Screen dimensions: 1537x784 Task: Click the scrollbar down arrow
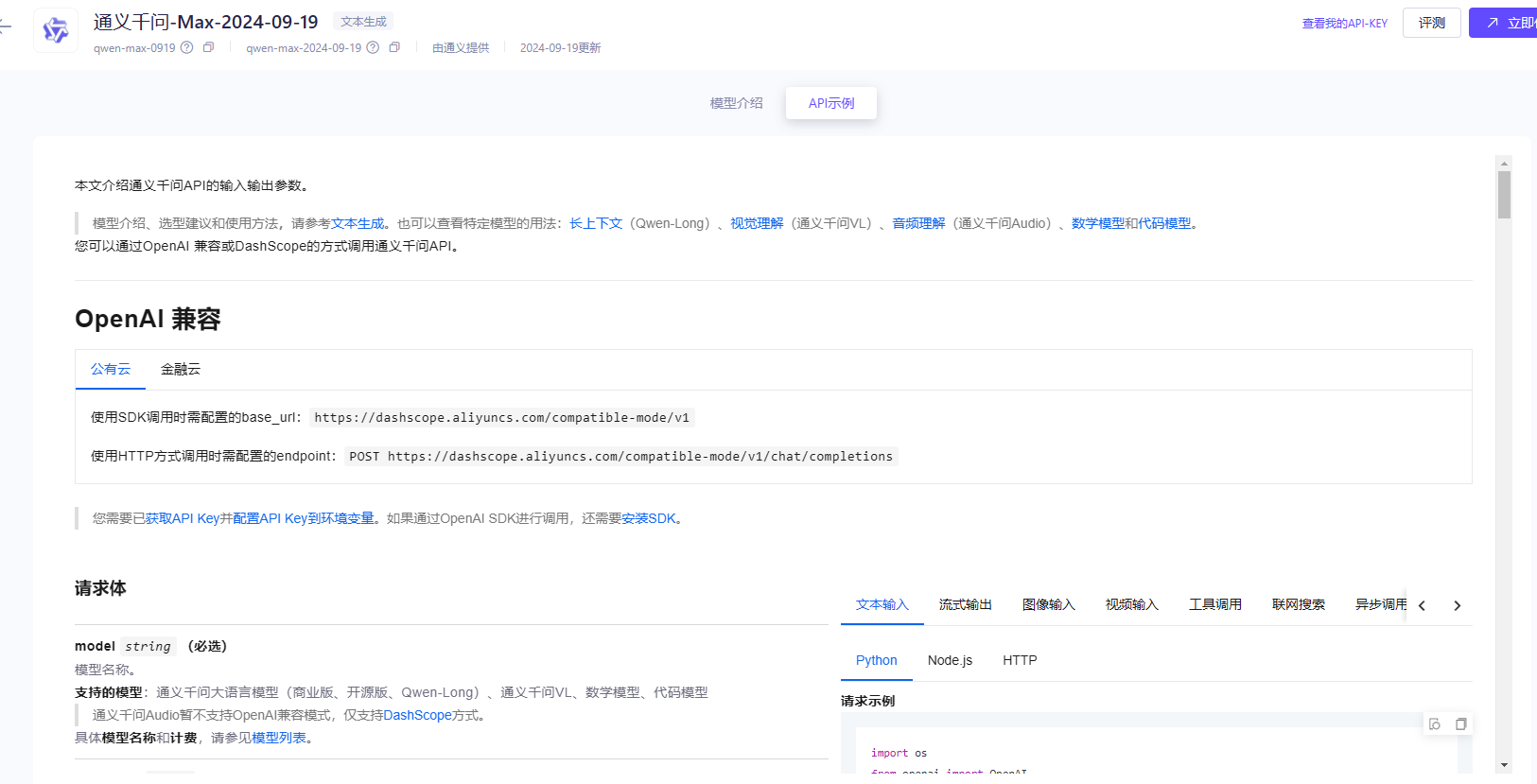[1504, 765]
